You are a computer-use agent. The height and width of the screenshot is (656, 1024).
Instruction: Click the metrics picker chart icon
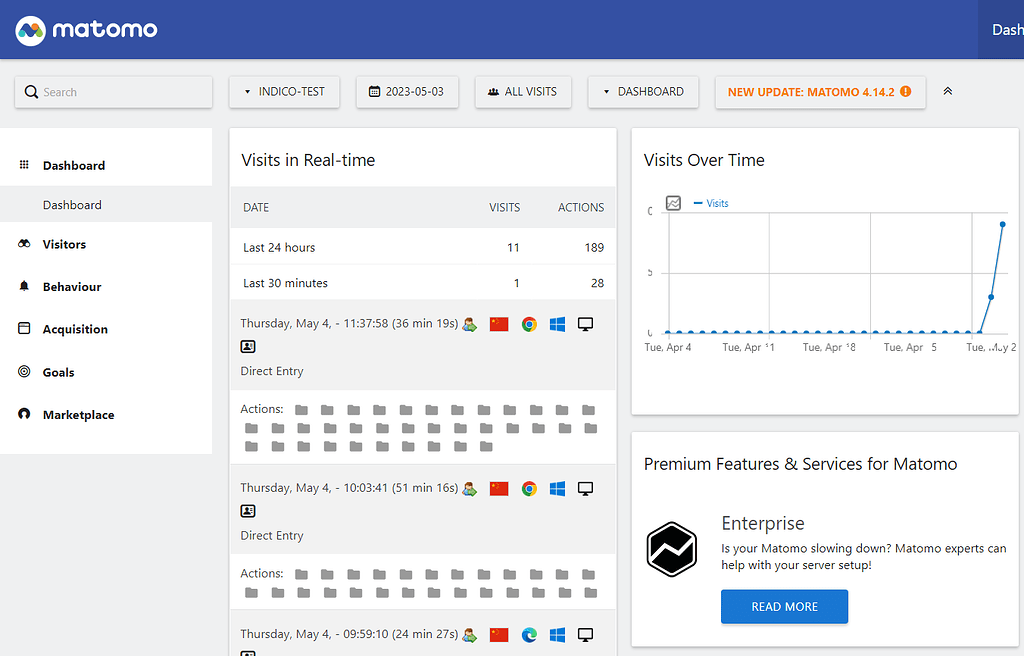tap(673, 203)
